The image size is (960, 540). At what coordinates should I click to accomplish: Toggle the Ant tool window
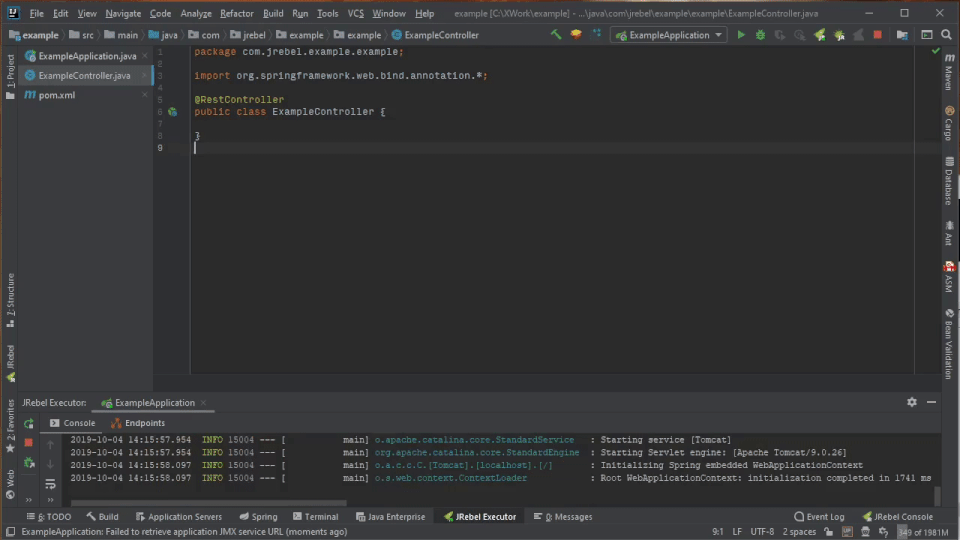click(x=949, y=233)
